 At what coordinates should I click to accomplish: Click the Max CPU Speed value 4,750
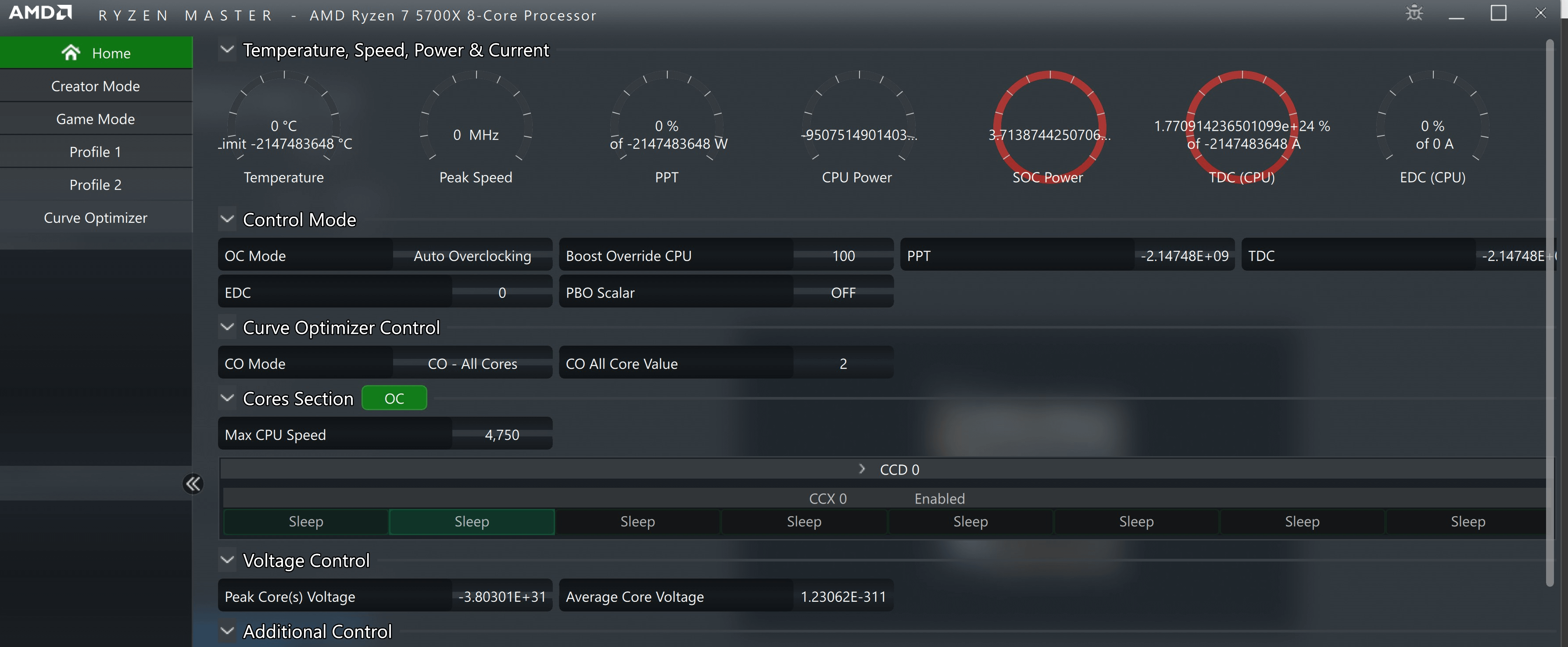[x=501, y=435]
